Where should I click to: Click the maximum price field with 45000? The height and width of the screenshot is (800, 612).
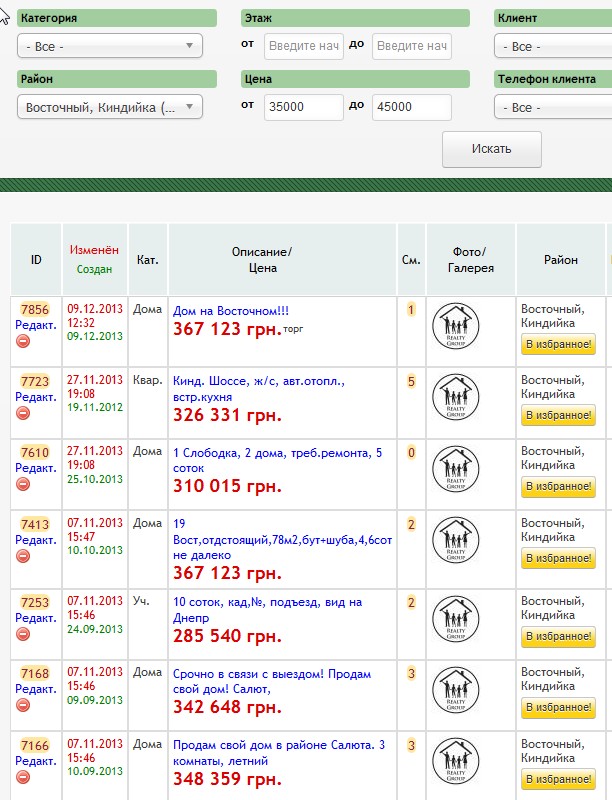(x=411, y=107)
